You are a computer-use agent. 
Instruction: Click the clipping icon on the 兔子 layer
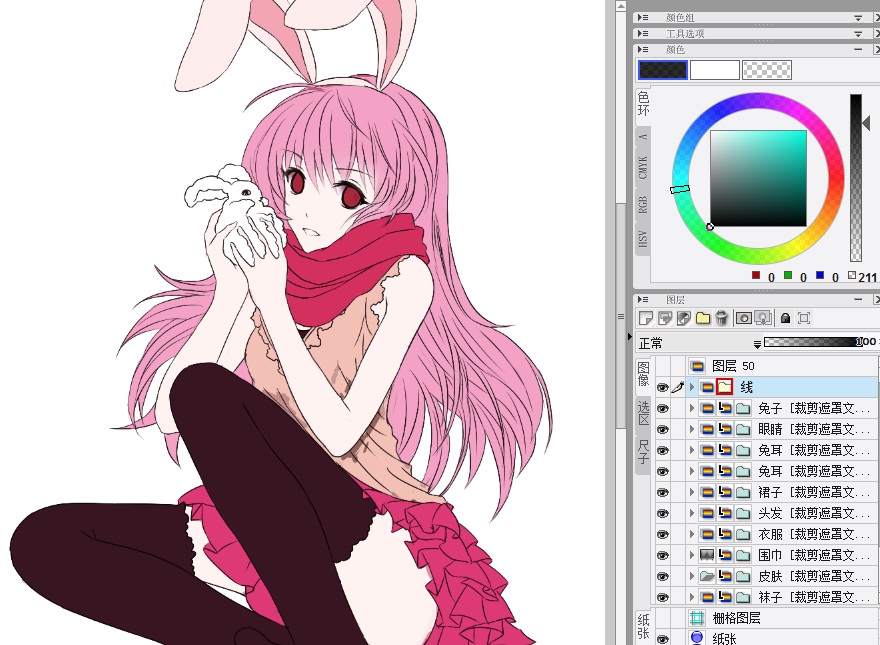(x=725, y=408)
